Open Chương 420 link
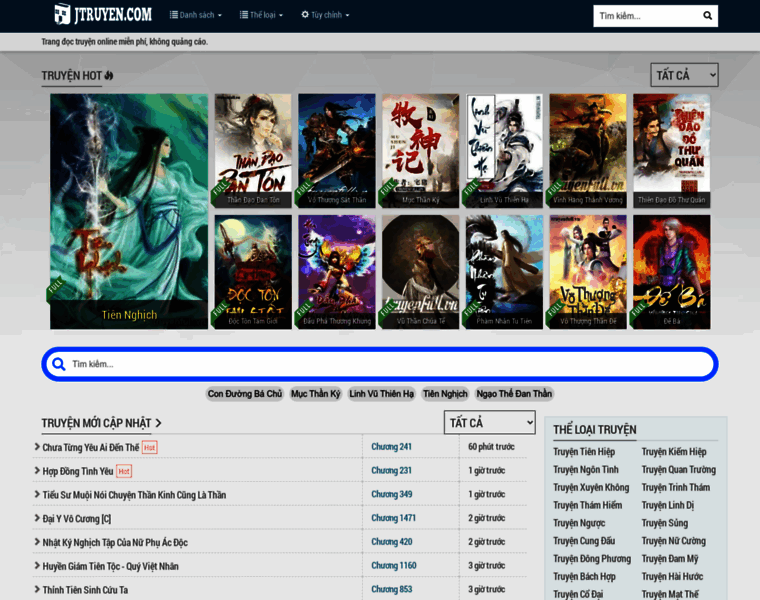760x600 pixels. click(x=392, y=541)
